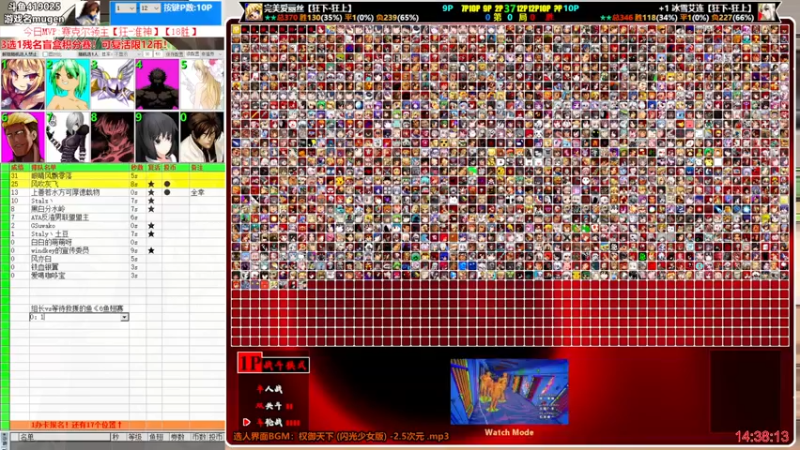Image resolution: width=800 pixels, height=450 pixels.
Task: Click the star in the 黑白分水岭 row
Action: [x=151, y=209]
